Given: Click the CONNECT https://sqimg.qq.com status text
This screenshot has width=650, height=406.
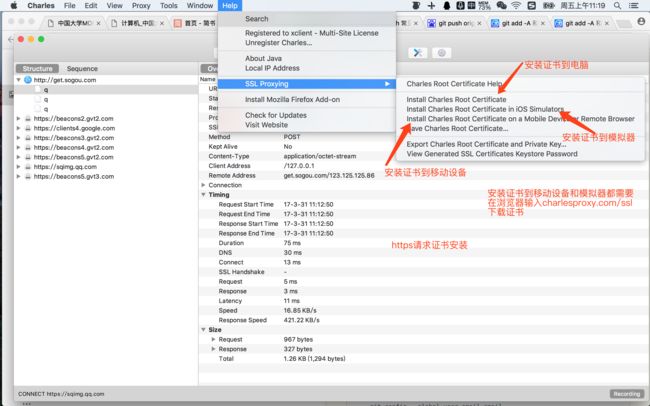Looking at the screenshot, I should (61, 394).
